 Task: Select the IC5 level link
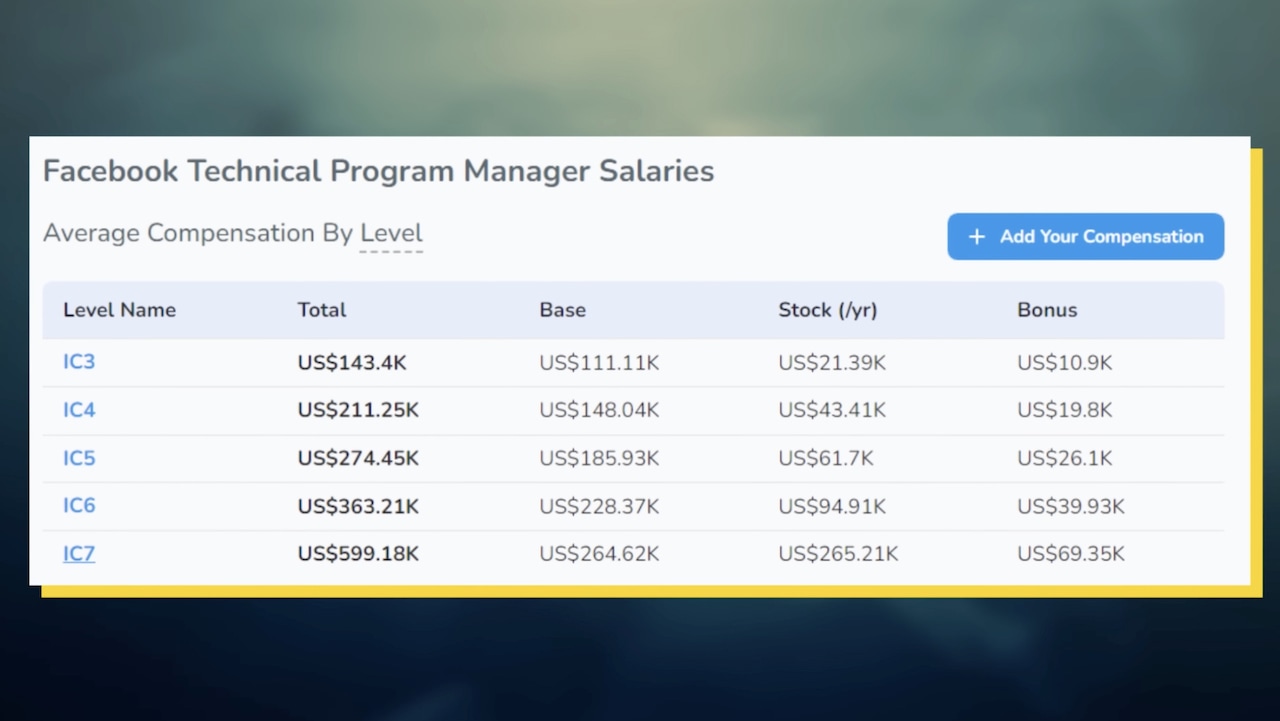pos(79,458)
